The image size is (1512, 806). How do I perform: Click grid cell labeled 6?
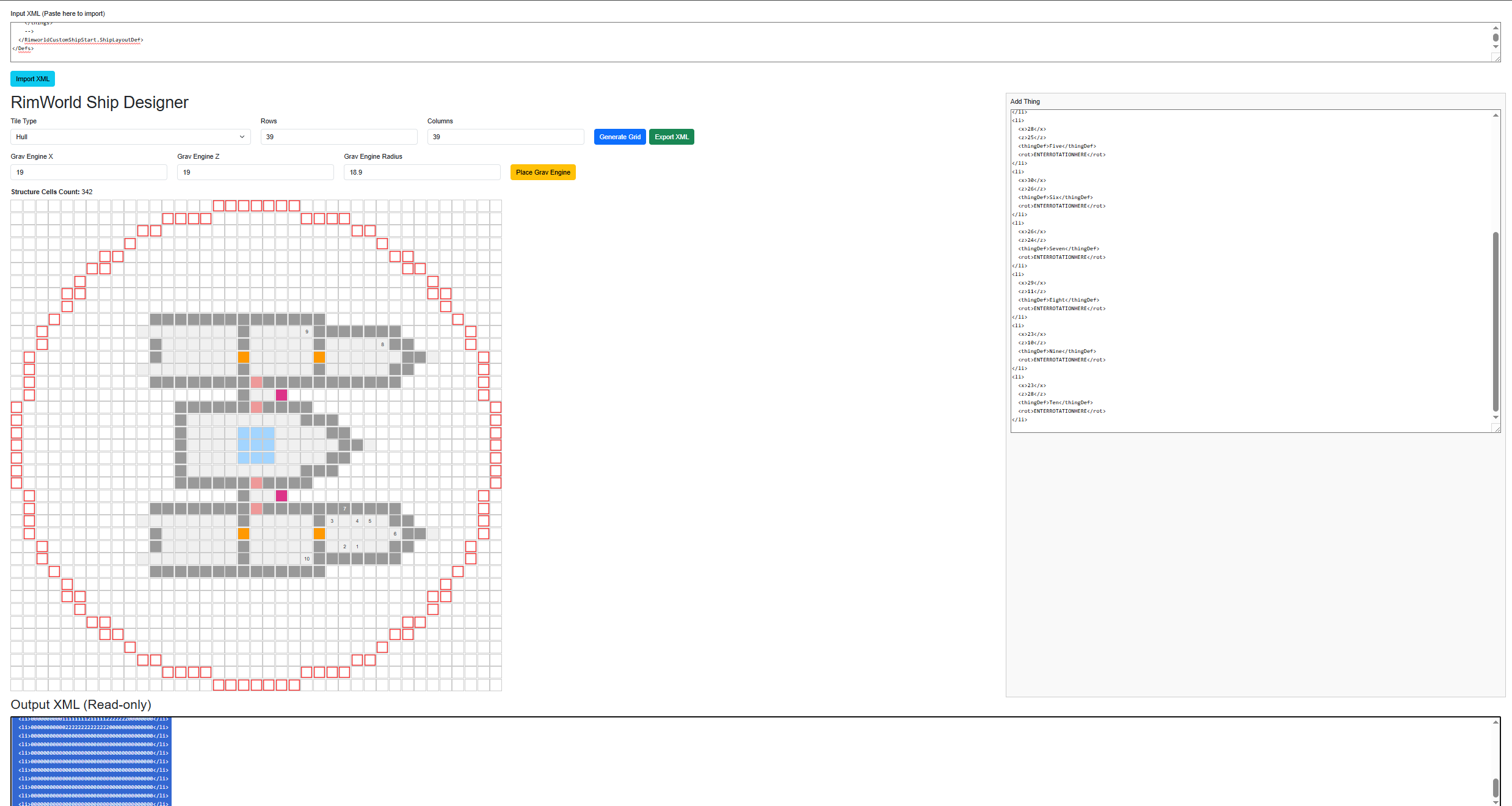point(395,534)
